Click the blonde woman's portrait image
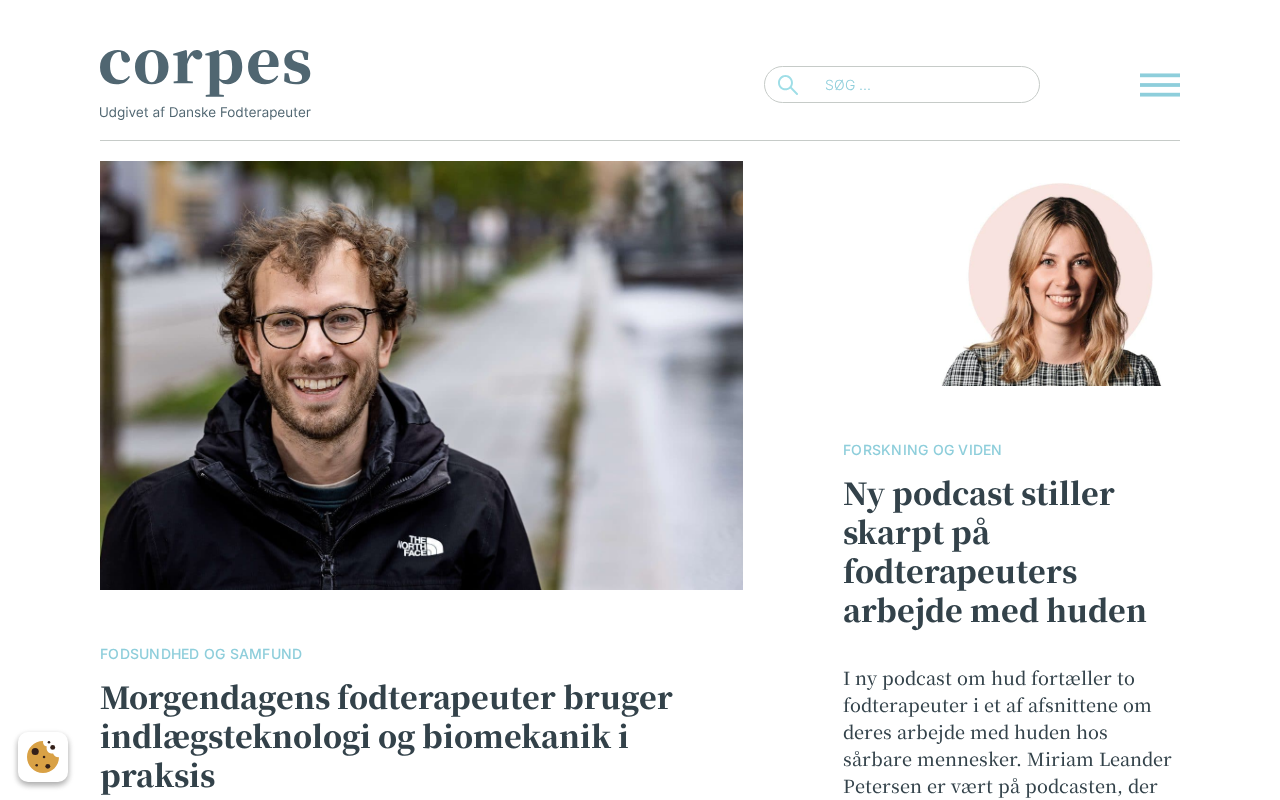1280x800 pixels. [1052, 284]
